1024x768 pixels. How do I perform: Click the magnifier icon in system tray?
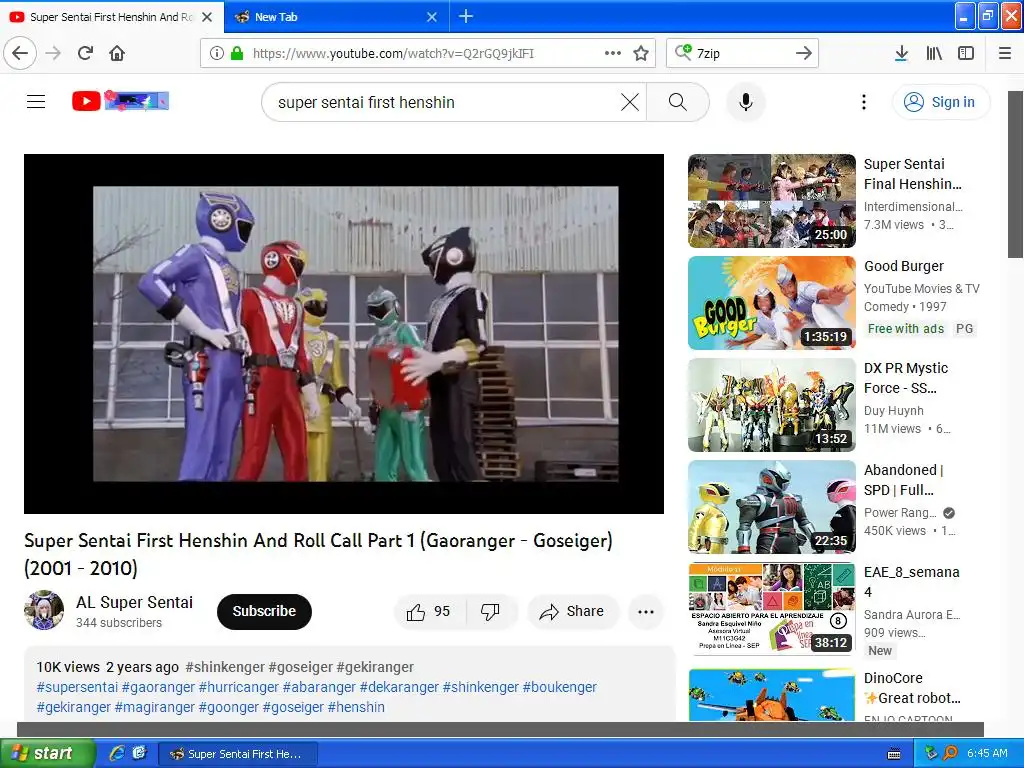(x=950, y=753)
